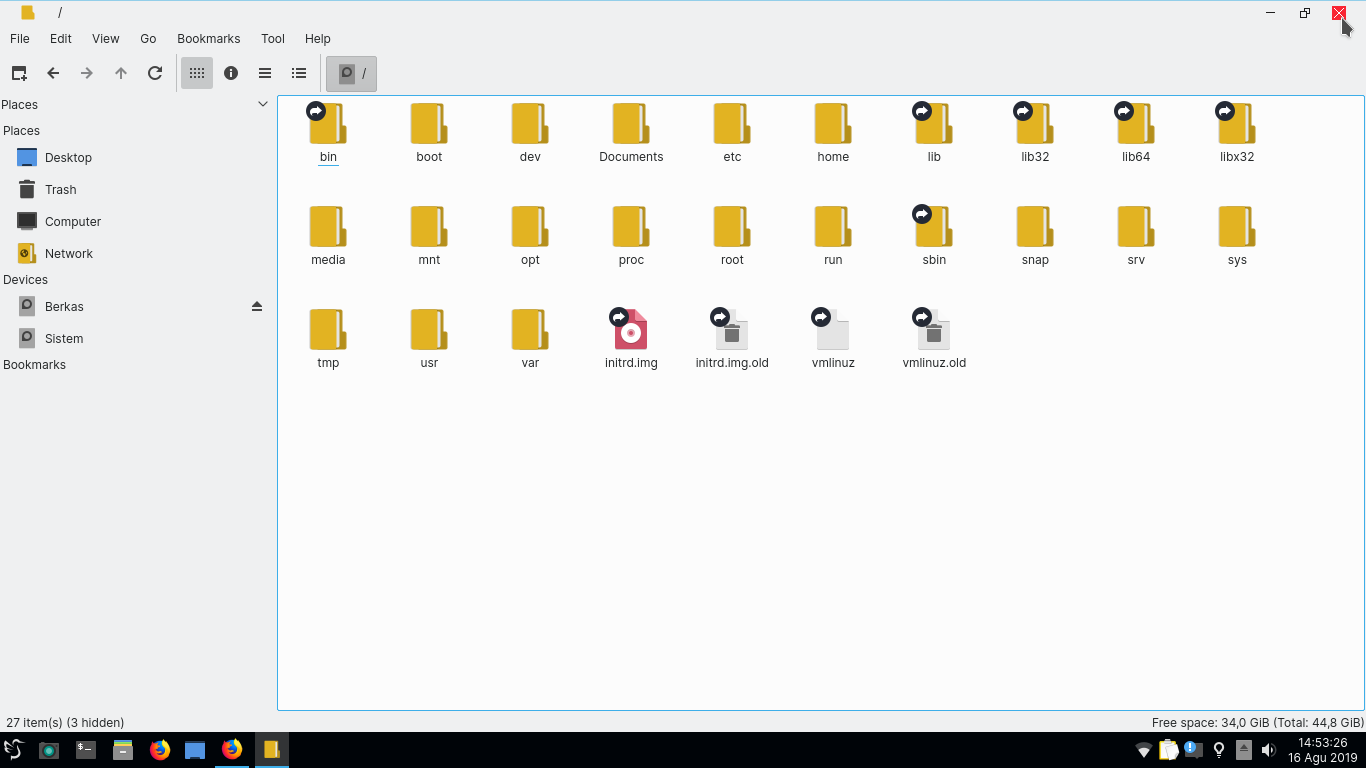Select the proc folder
This screenshot has height=768, width=1366.
pyautogui.click(x=631, y=236)
